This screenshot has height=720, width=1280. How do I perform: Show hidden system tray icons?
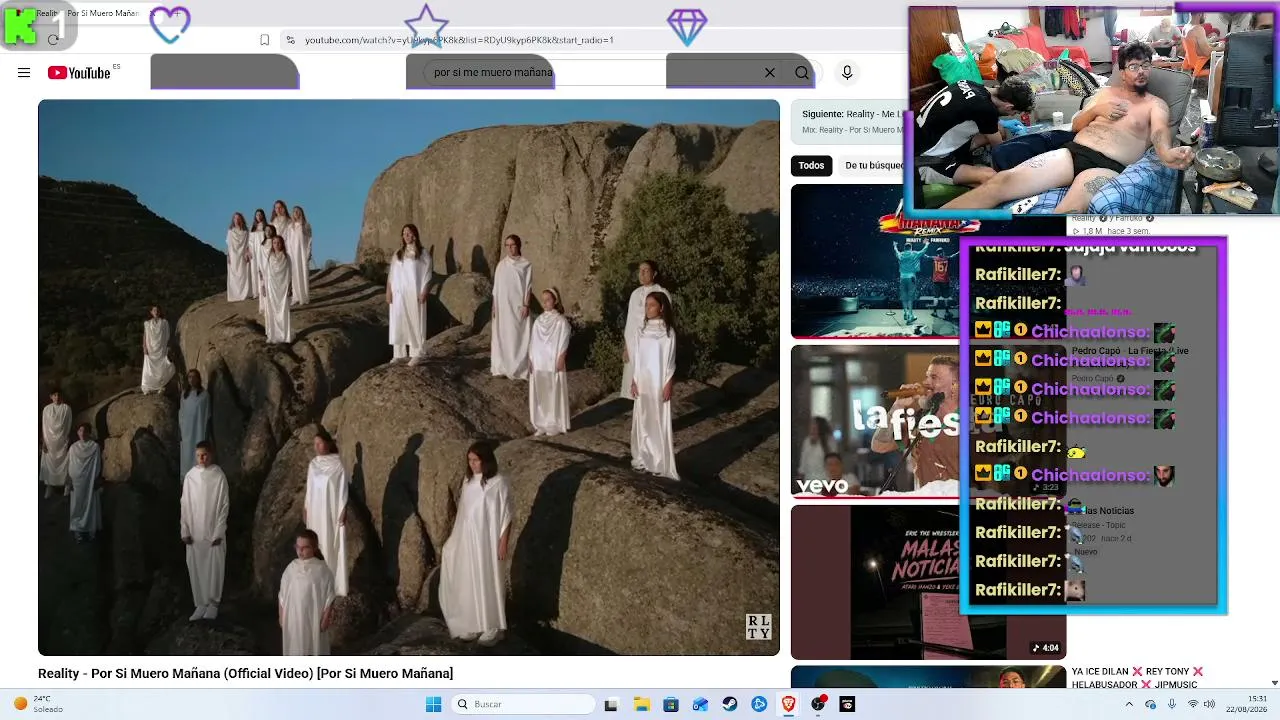(x=1130, y=704)
